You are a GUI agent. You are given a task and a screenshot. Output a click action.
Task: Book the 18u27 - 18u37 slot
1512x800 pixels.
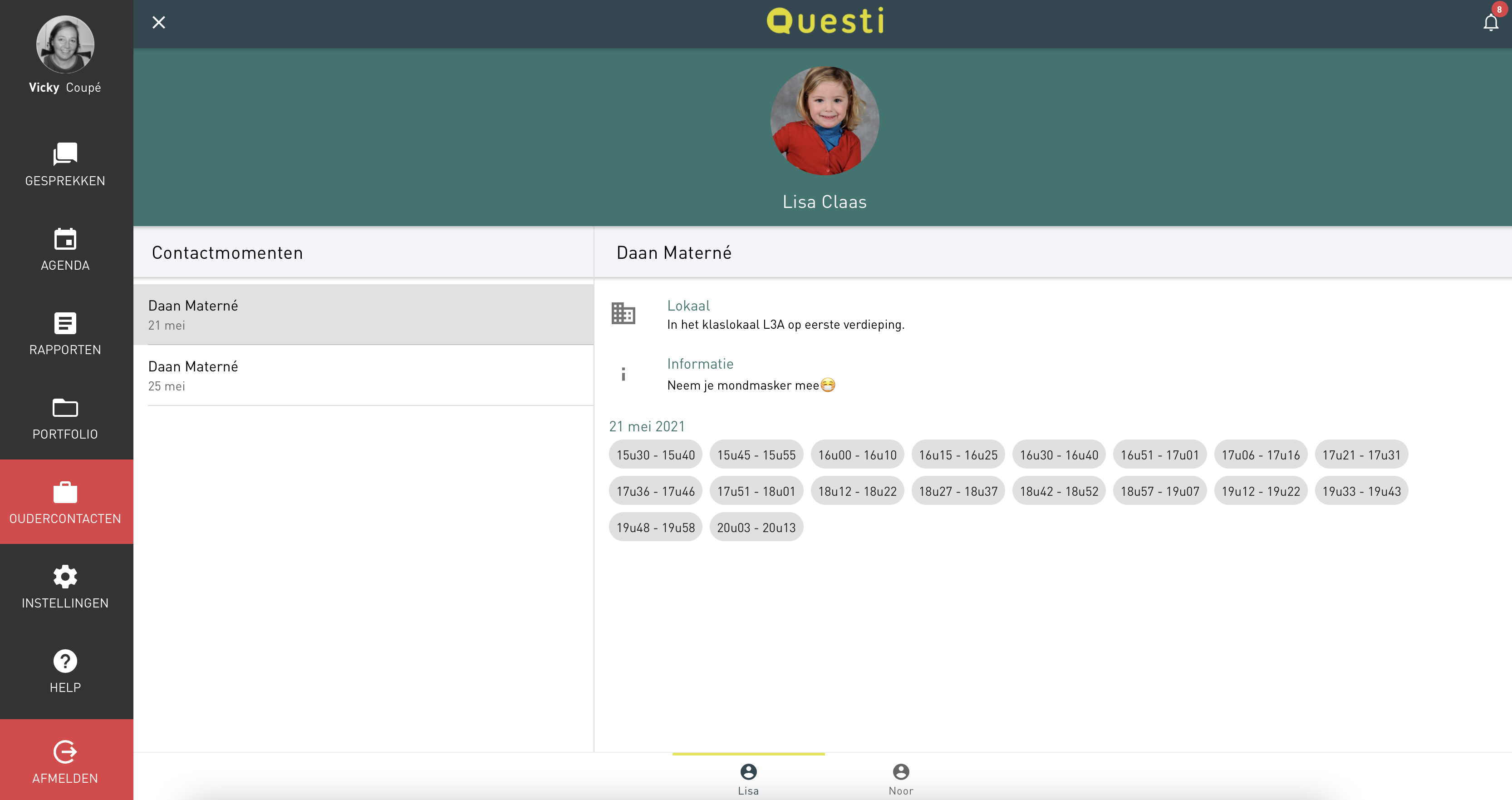point(958,491)
